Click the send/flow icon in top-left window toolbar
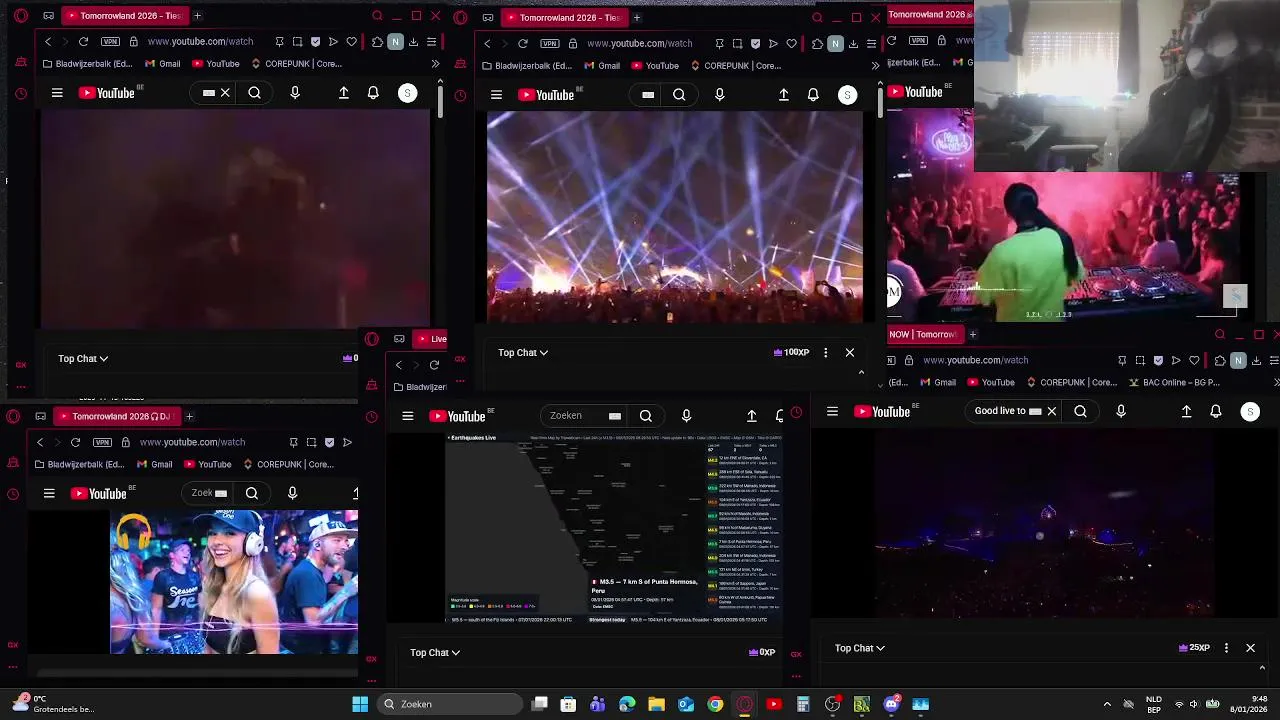1280x720 pixels. pos(333,42)
